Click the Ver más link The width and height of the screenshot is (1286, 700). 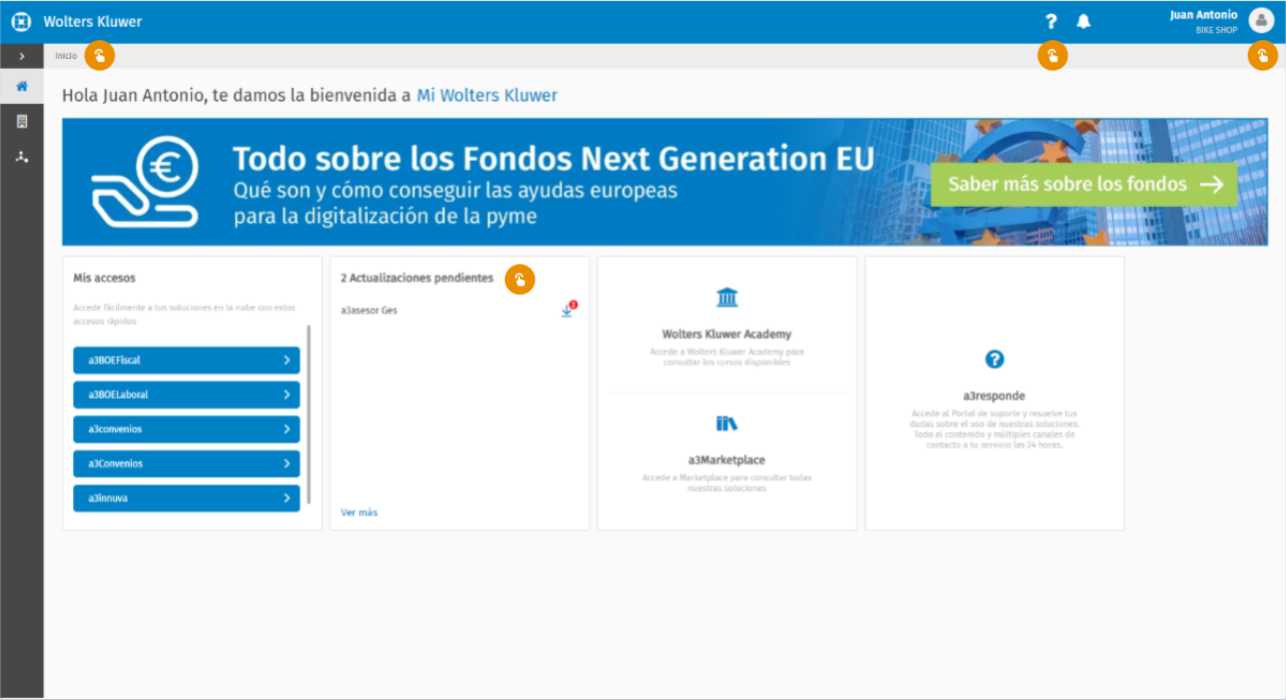click(x=359, y=512)
